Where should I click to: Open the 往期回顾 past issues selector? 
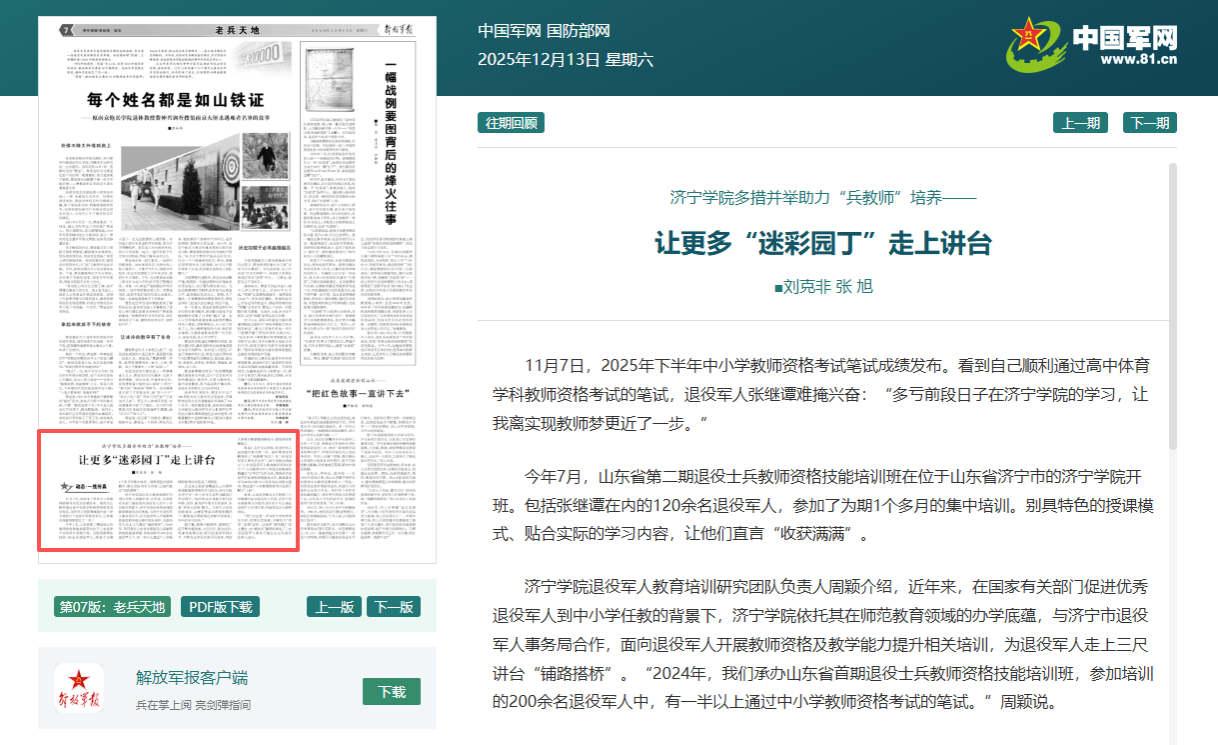511,123
